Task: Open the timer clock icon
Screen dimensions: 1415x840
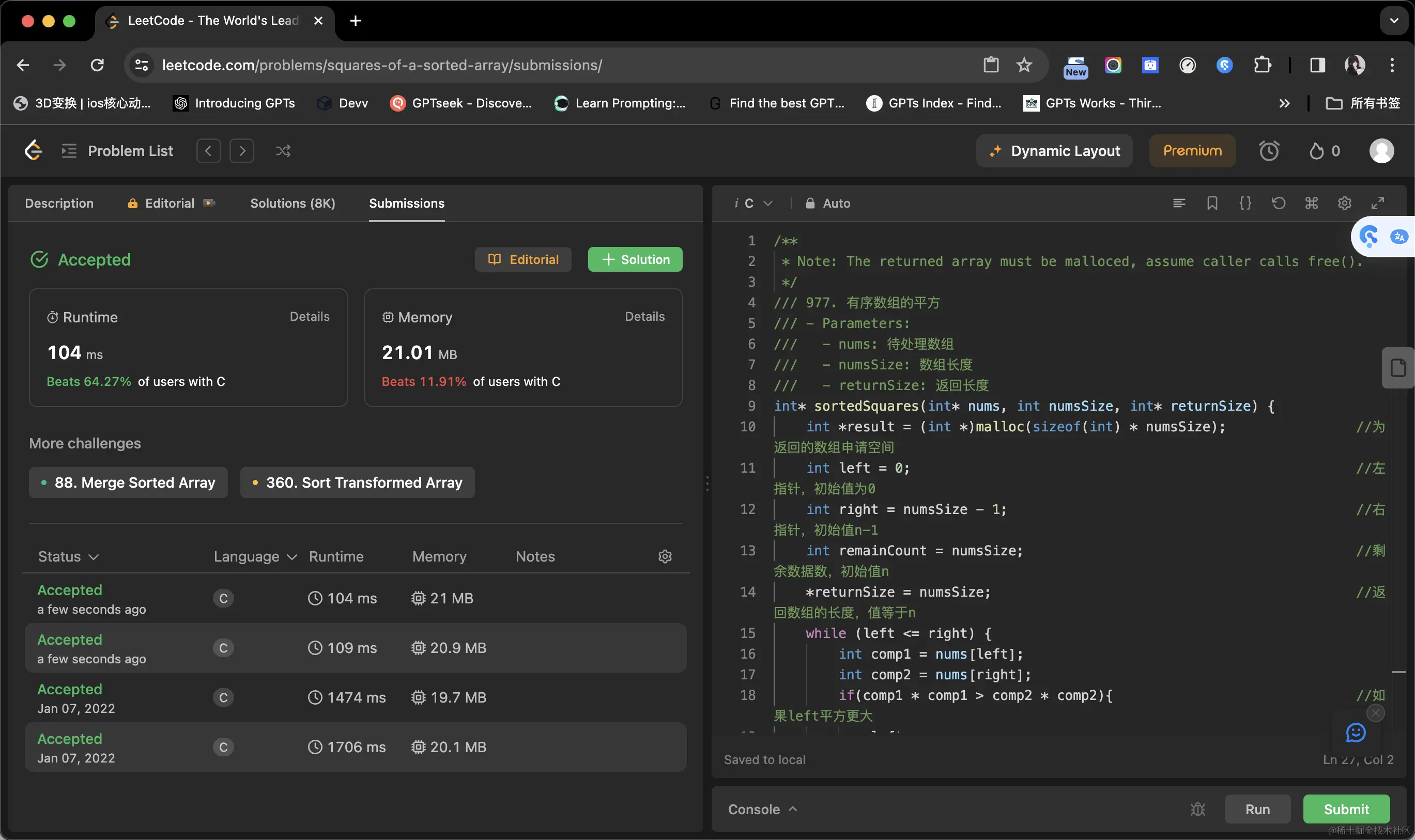Action: point(1268,151)
